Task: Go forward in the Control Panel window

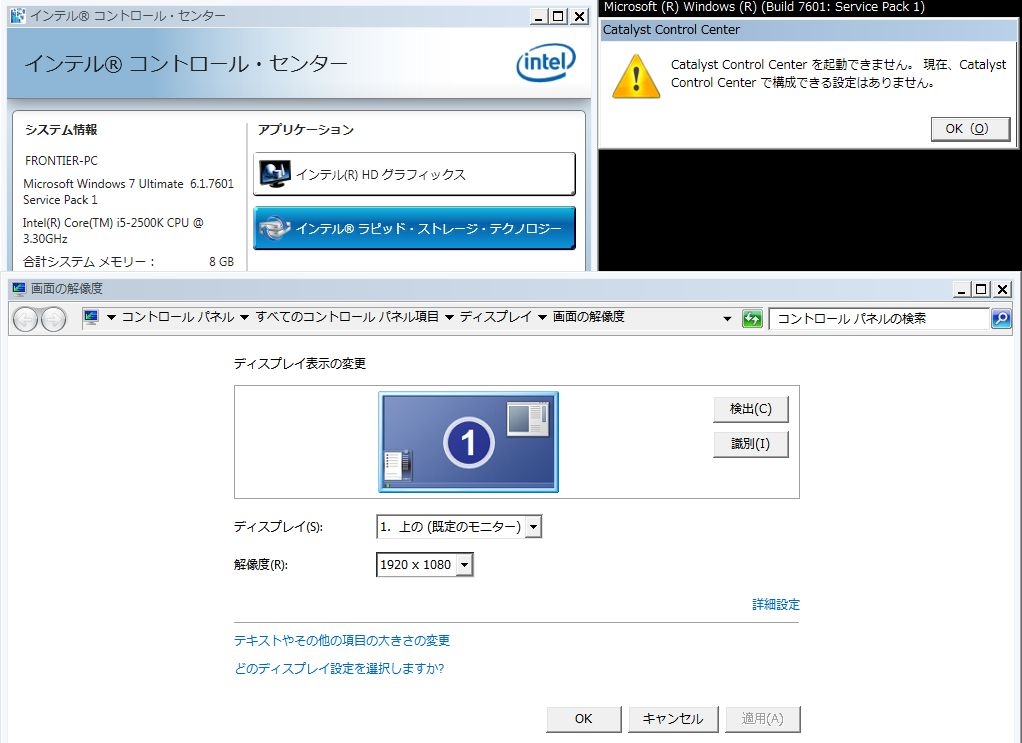Action: pos(53,319)
